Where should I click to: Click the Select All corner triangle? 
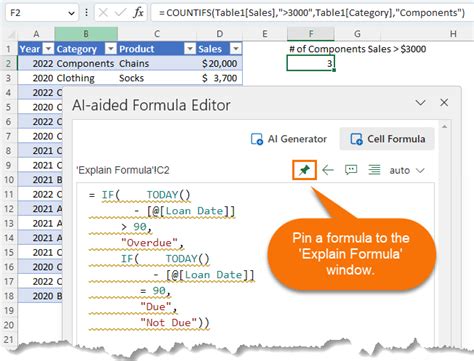pyautogui.click(x=11, y=35)
